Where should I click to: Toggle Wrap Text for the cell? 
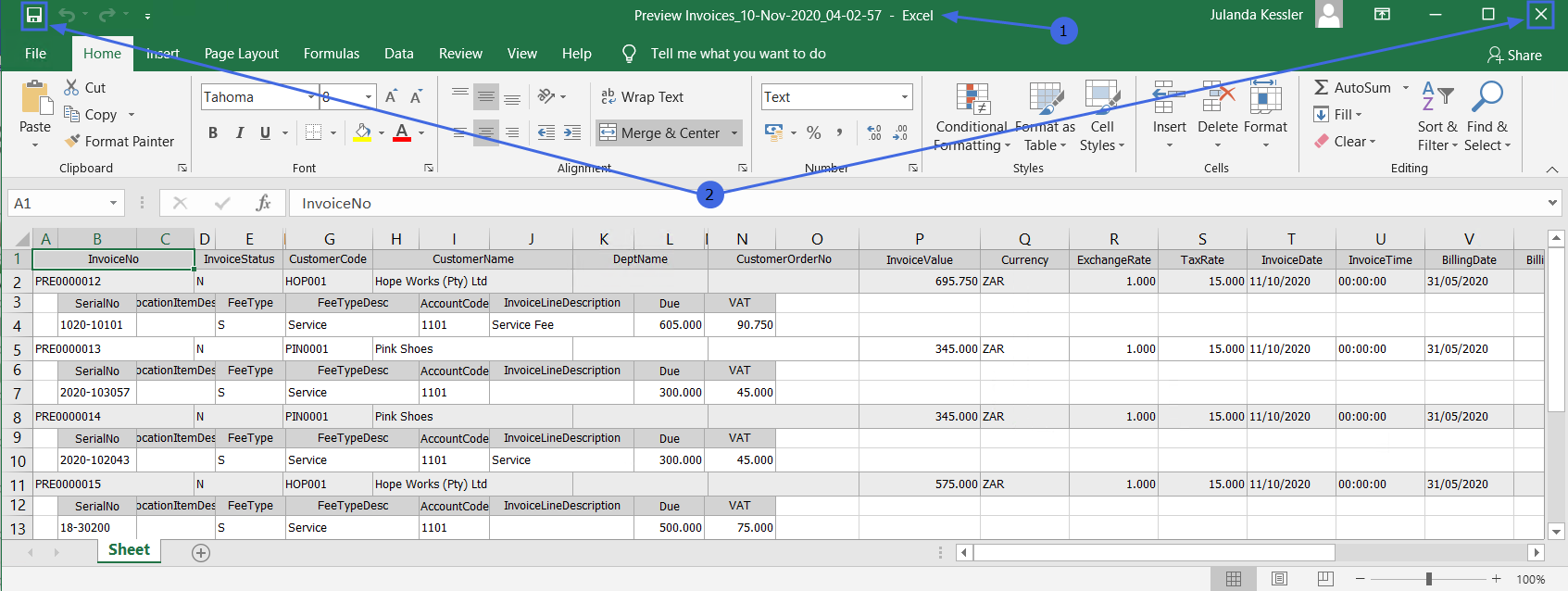[642, 97]
